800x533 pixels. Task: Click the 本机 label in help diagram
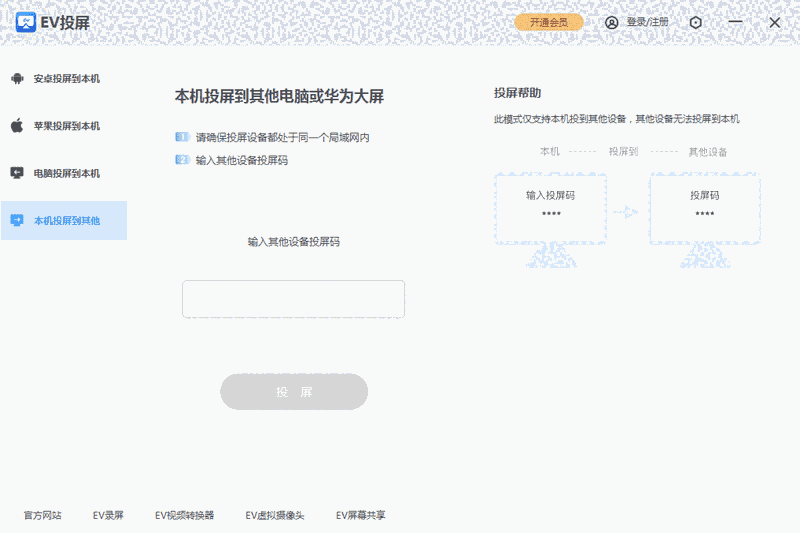549,151
